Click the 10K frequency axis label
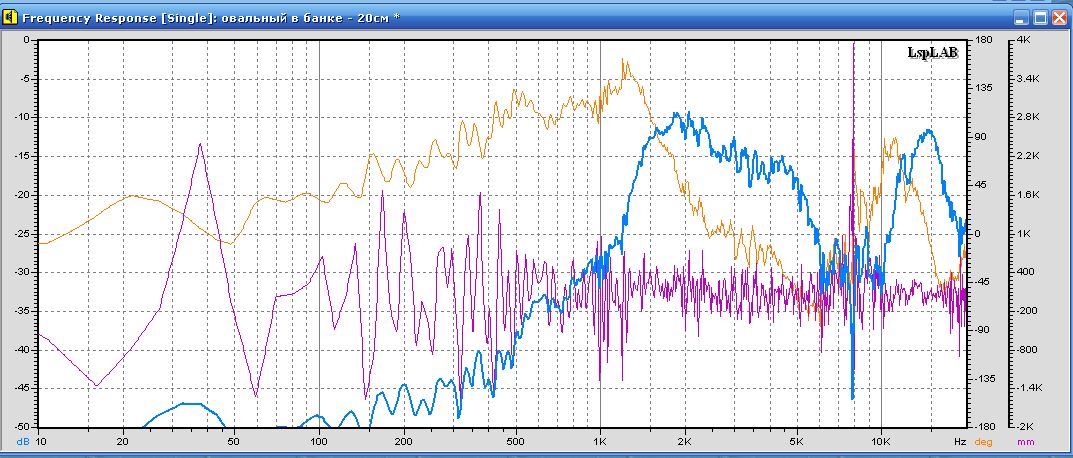Image resolution: width=1073 pixels, height=458 pixels. 881,442
